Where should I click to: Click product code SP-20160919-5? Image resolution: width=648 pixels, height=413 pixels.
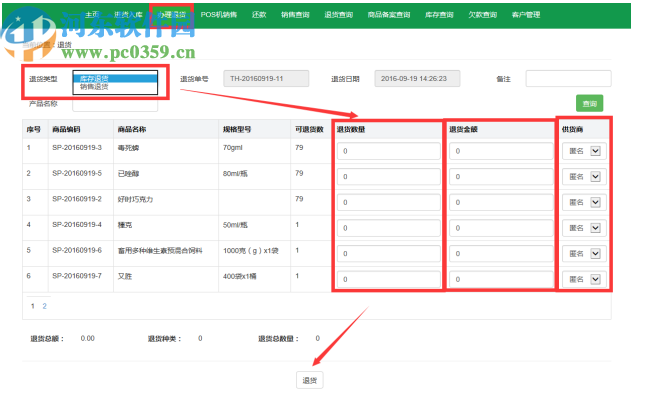77,173
